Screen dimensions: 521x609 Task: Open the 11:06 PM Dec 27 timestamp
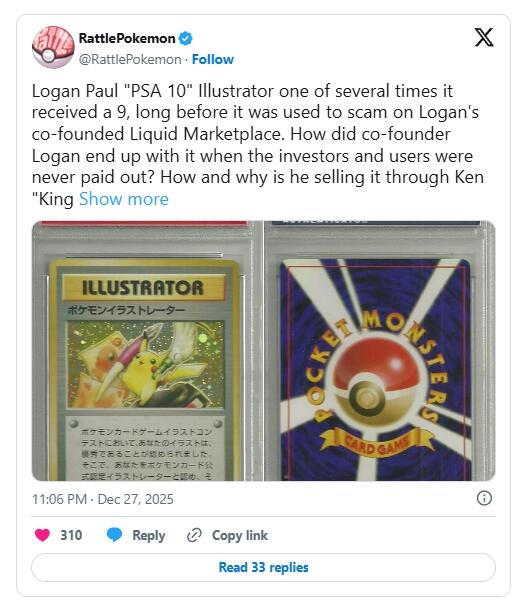point(103,499)
